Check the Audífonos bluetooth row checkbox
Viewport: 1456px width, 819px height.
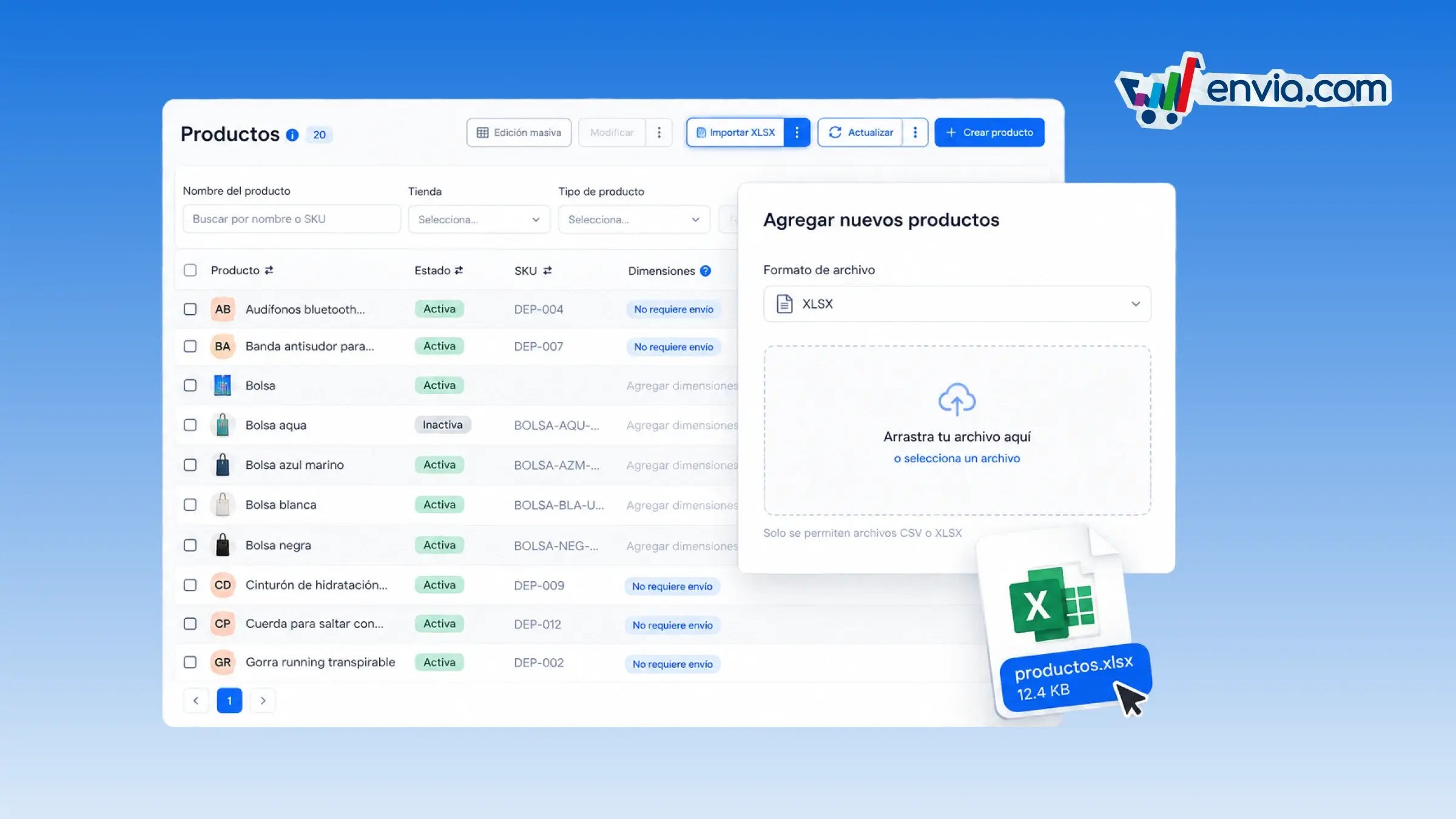pos(190,309)
